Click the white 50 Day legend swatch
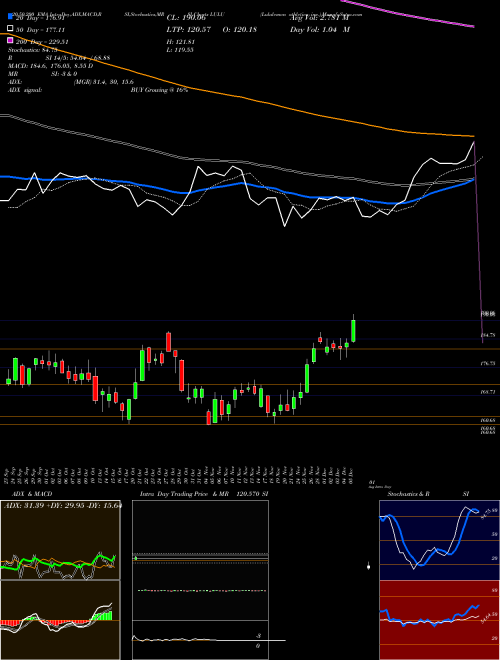The width and height of the screenshot is (500, 660). click(x=11, y=29)
